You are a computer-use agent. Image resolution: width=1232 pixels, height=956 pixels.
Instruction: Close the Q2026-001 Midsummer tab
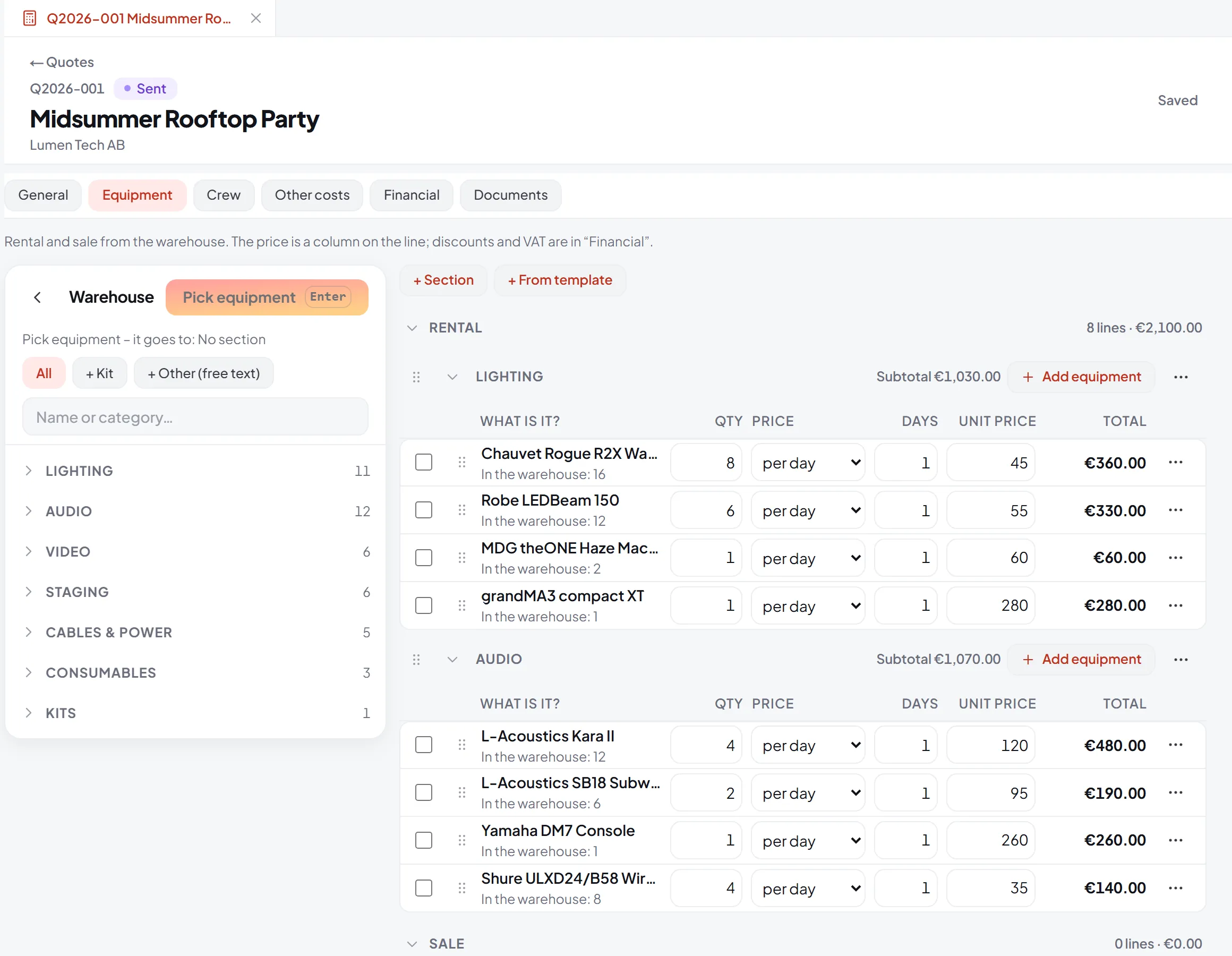click(x=255, y=18)
